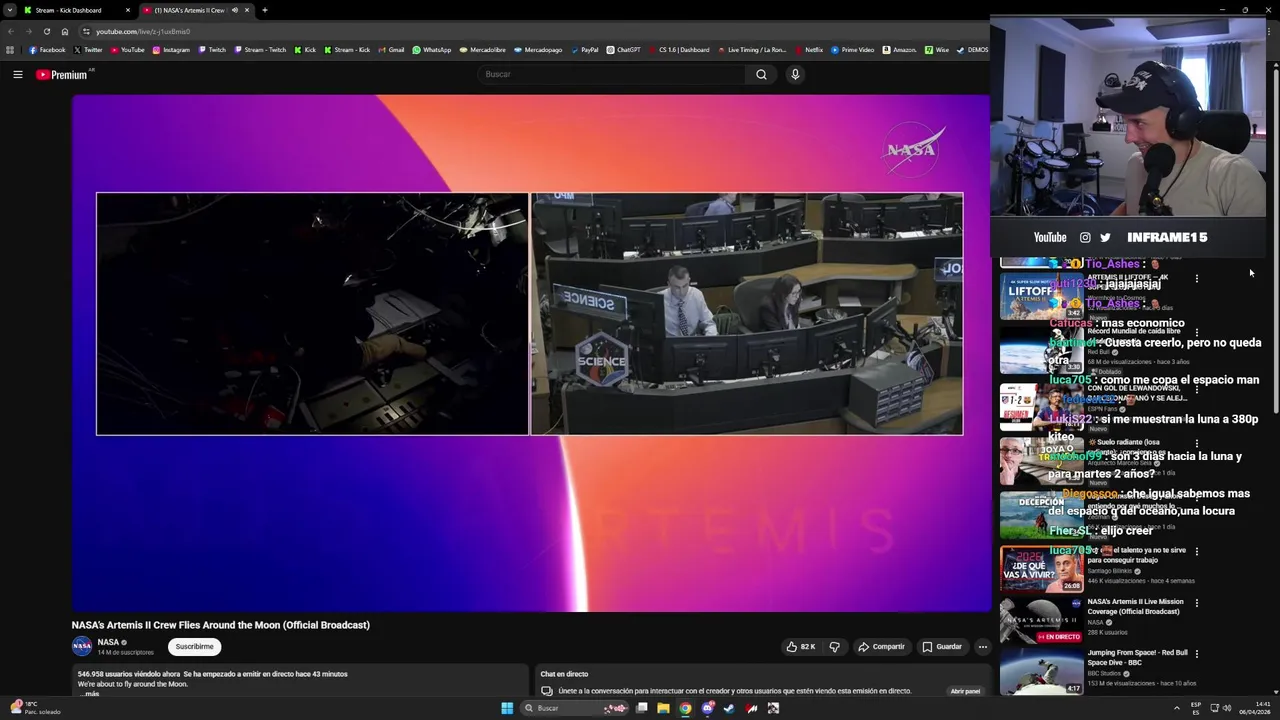This screenshot has height=720, width=1280.
Task: Open Discord from the taskbar
Action: coord(707,708)
